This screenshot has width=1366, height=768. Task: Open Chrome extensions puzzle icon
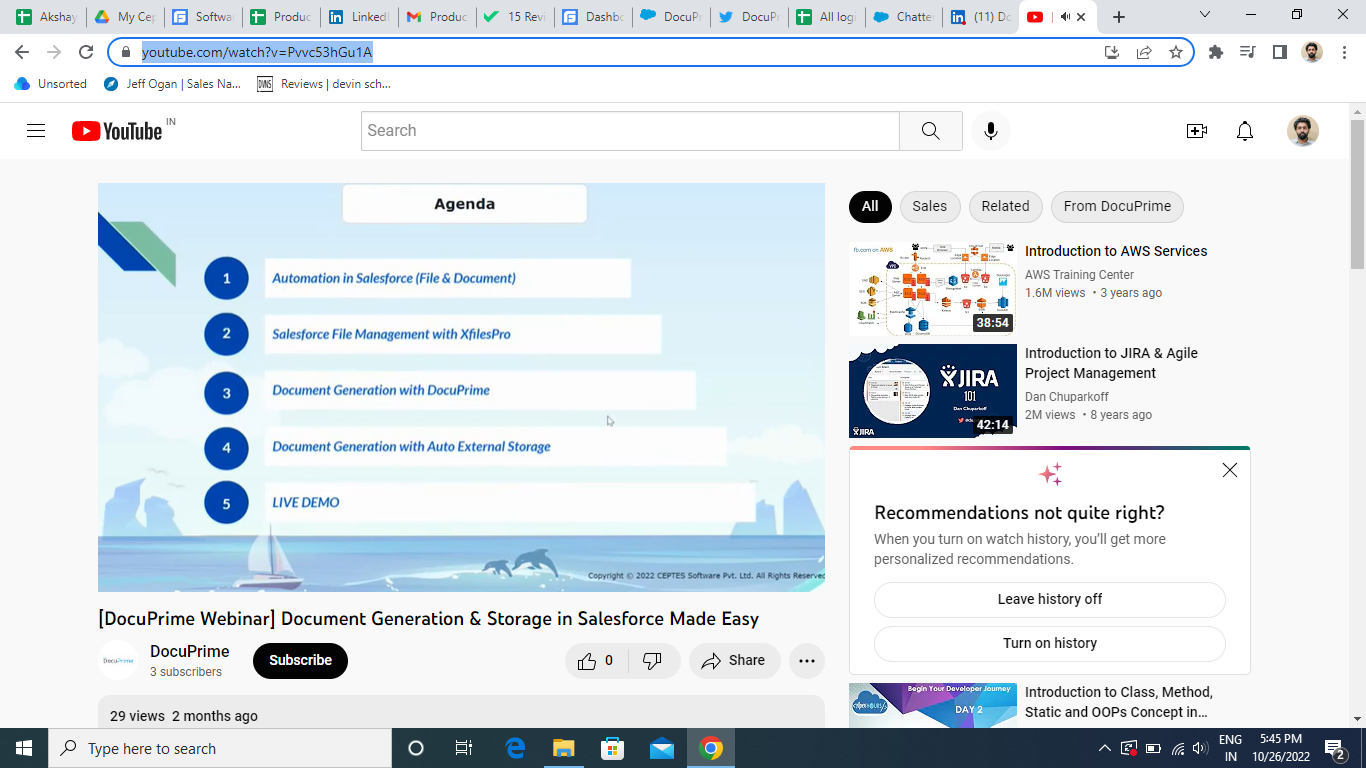(x=1216, y=52)
